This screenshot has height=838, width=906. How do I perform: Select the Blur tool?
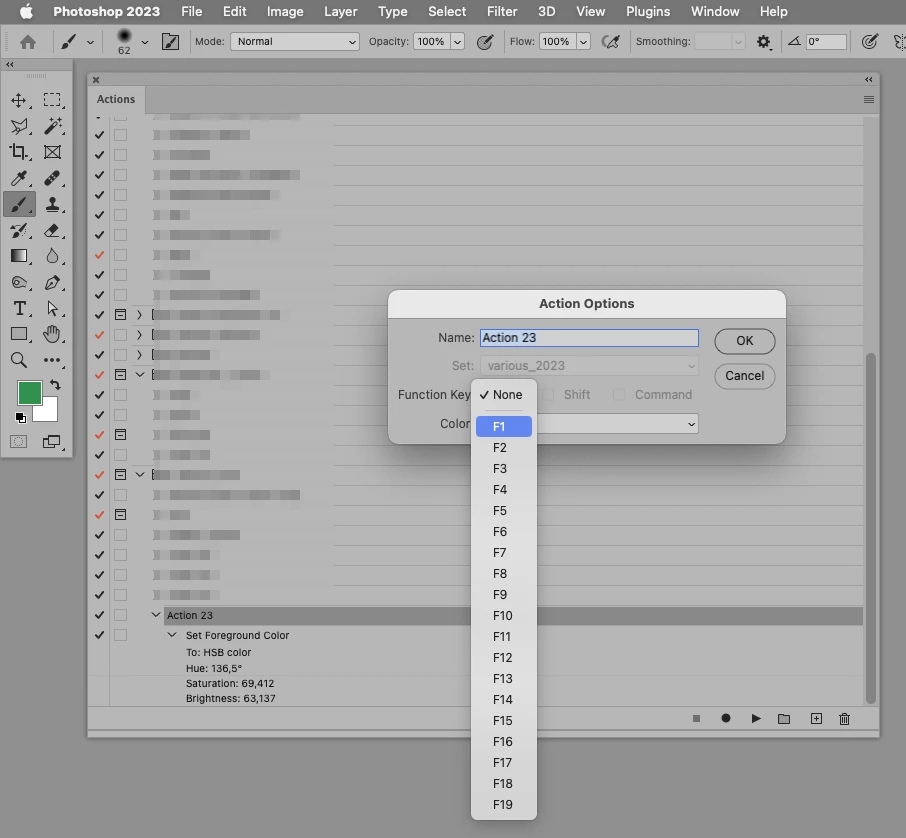(x=52, y=256)
